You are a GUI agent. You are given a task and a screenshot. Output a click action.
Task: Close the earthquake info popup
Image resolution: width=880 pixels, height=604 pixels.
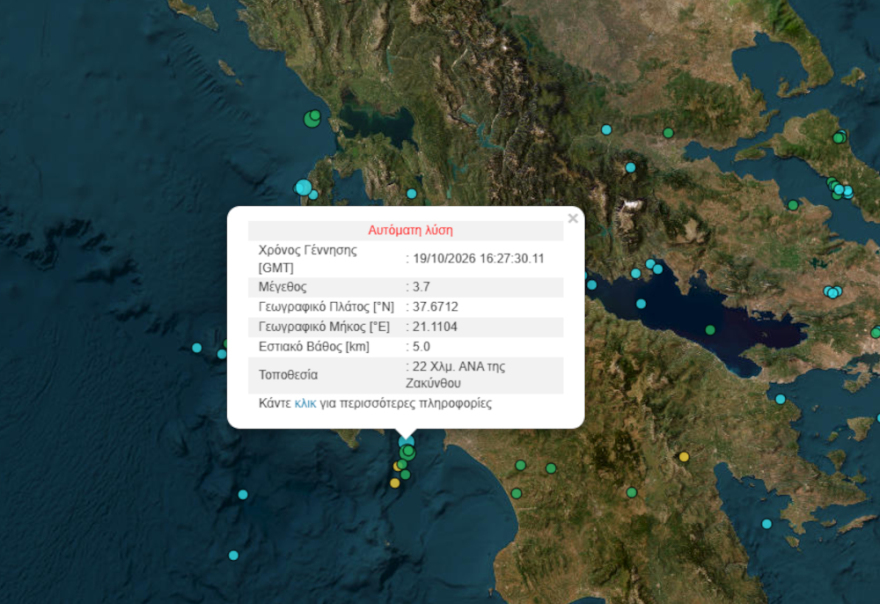572,218
